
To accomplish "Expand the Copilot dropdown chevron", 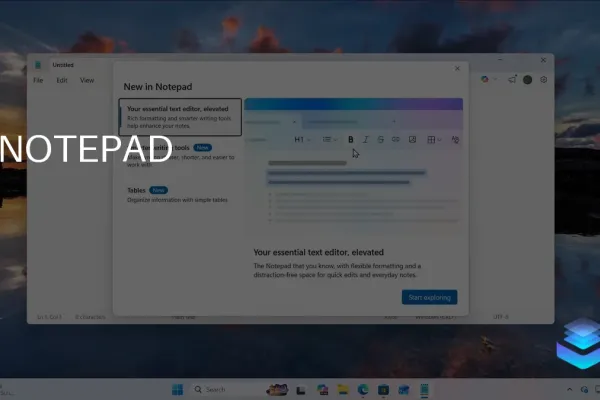I will coord(495,79).
